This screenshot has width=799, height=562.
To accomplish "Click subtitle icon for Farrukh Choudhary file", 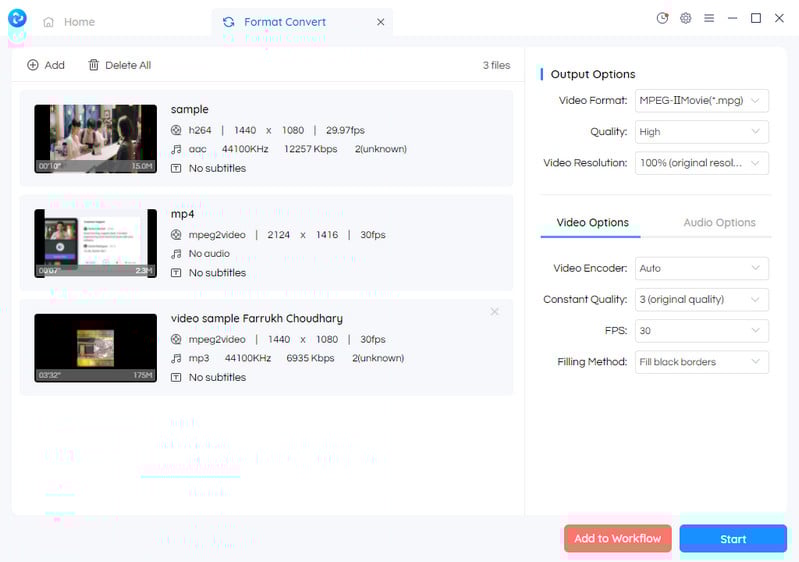I will 176,378.
